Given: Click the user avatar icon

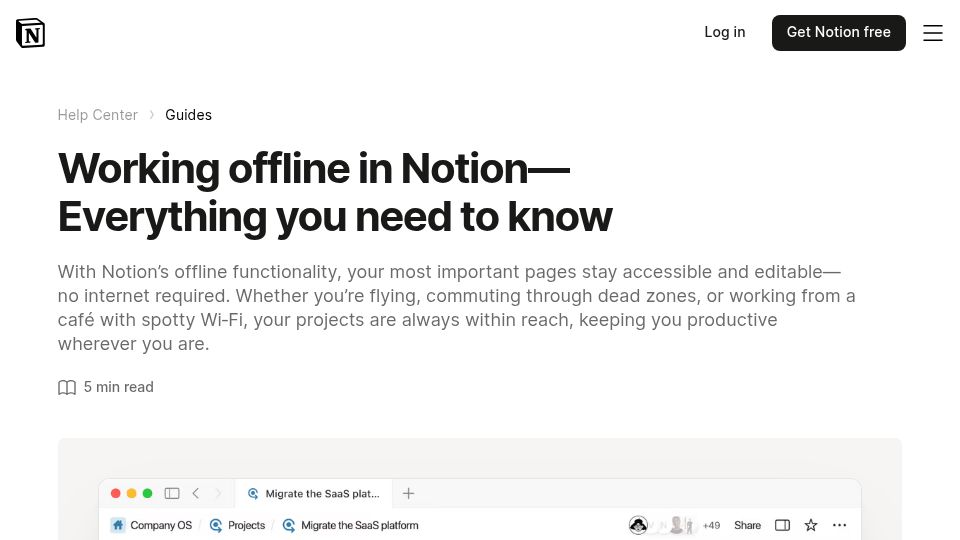Looking at the screenshot, I should 638,525.
